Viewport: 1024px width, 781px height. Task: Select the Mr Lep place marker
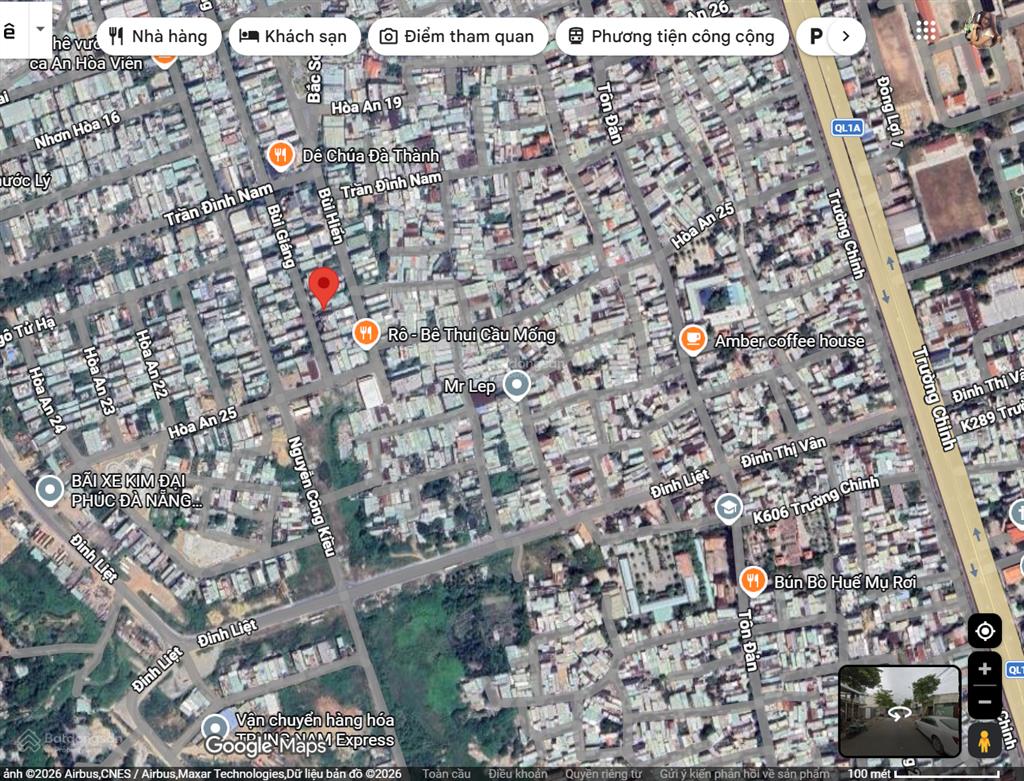coord(517,385)
